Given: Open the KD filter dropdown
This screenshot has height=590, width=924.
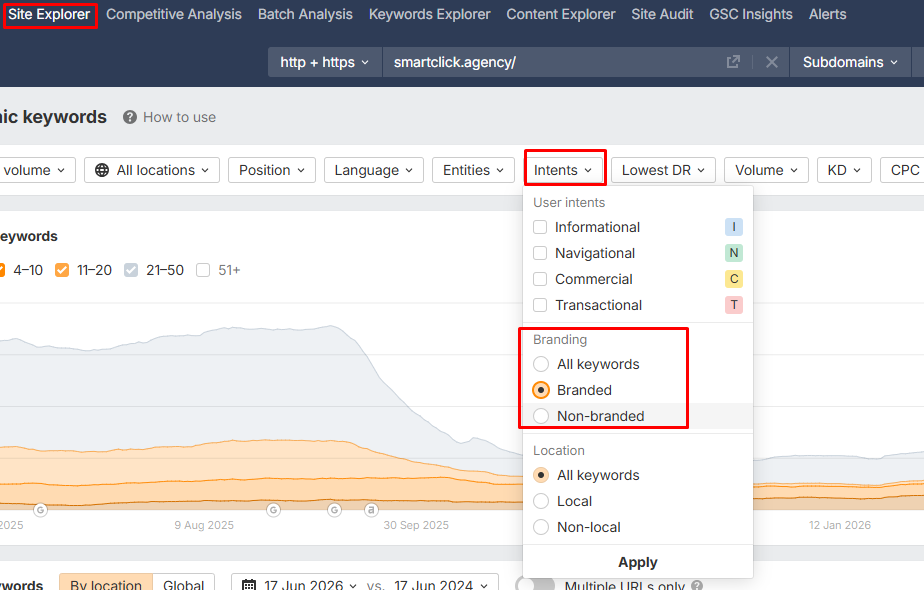Looking at the screenshot, I should (844, 170).
